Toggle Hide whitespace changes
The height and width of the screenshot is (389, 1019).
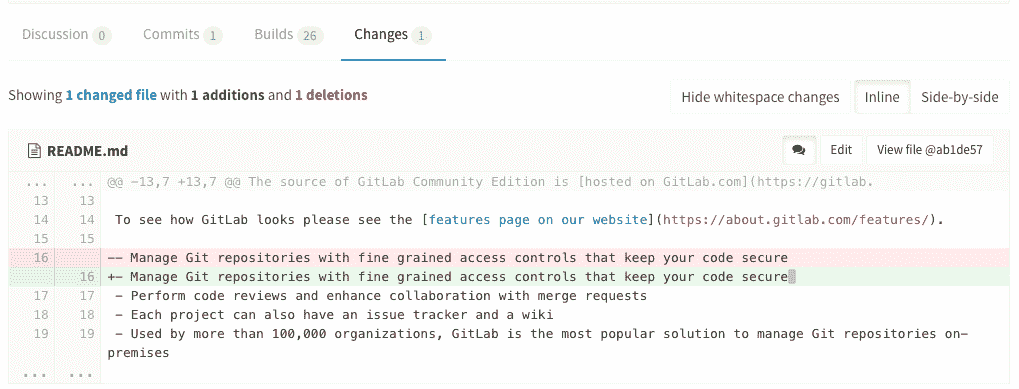click(760, 97)
